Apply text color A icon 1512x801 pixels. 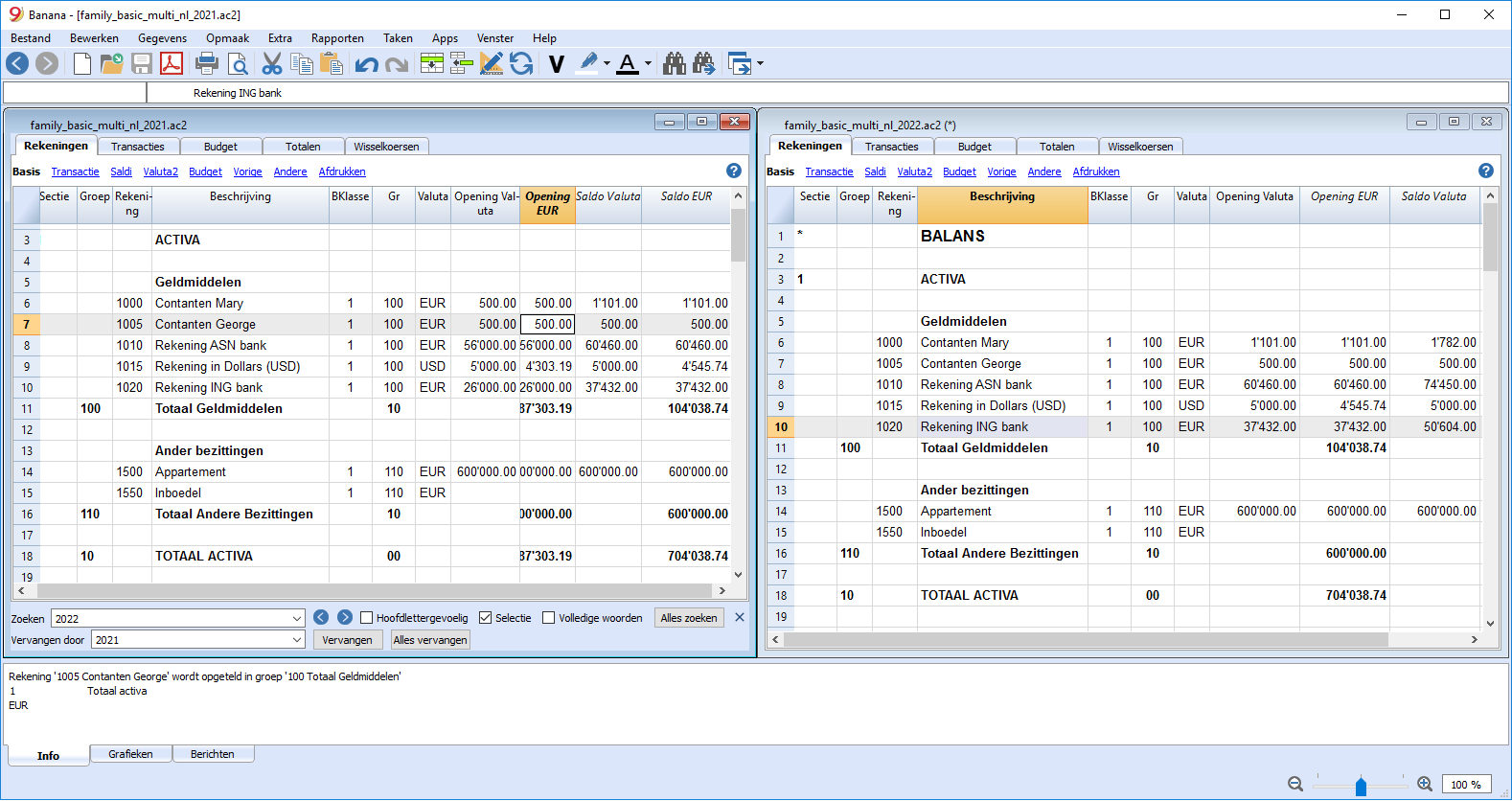click(628, 64)
